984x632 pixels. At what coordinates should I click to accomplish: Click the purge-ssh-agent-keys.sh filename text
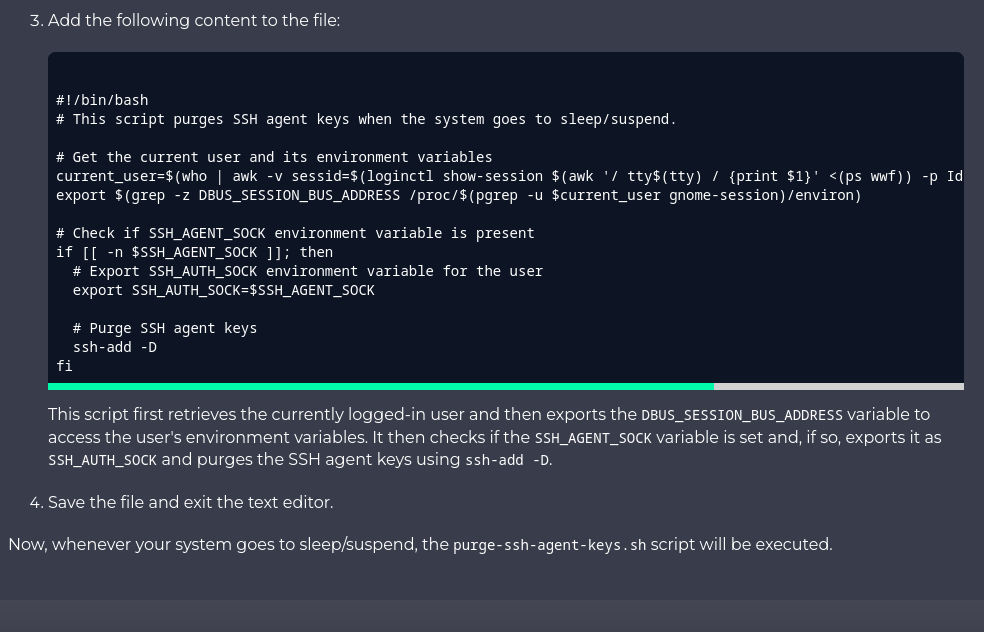[x=549, y=546]
